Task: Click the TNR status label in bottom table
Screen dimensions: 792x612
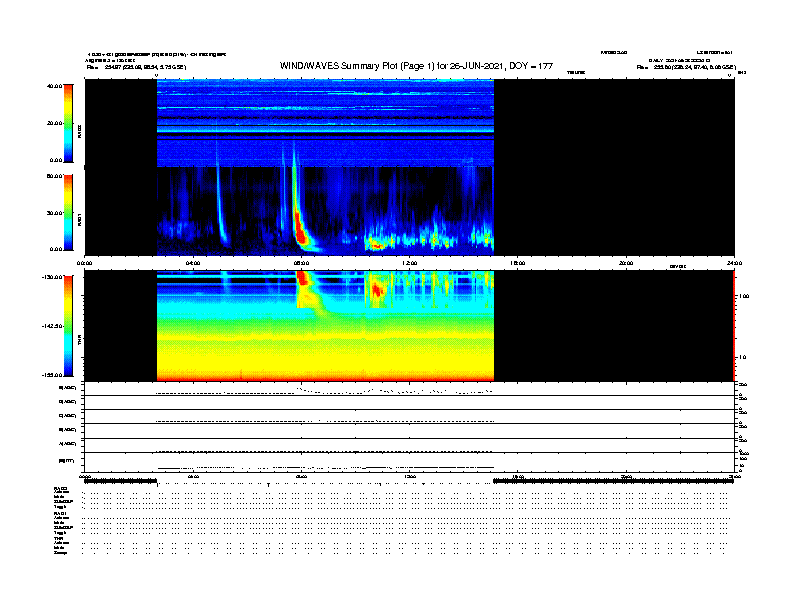Action: pos(59,538)
